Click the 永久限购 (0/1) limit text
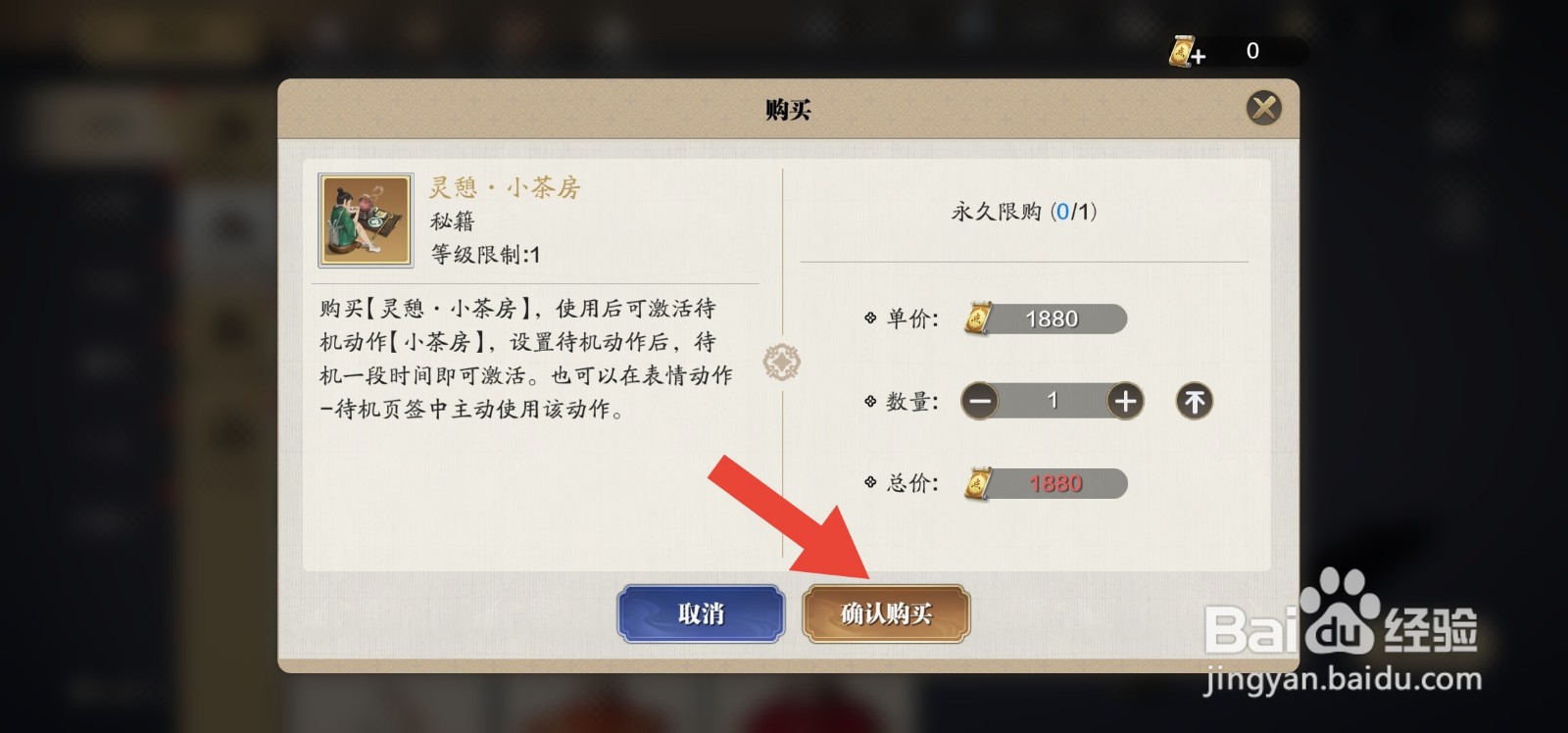The image size is (1568, 733). (x=1024, y=212)
